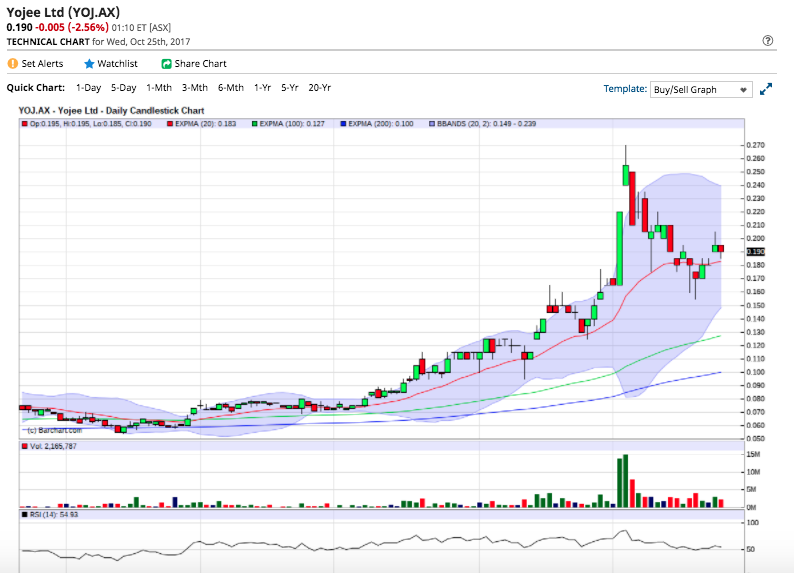Click the EXPMA (100): 0.127 legend text

(x=292, y=124)
